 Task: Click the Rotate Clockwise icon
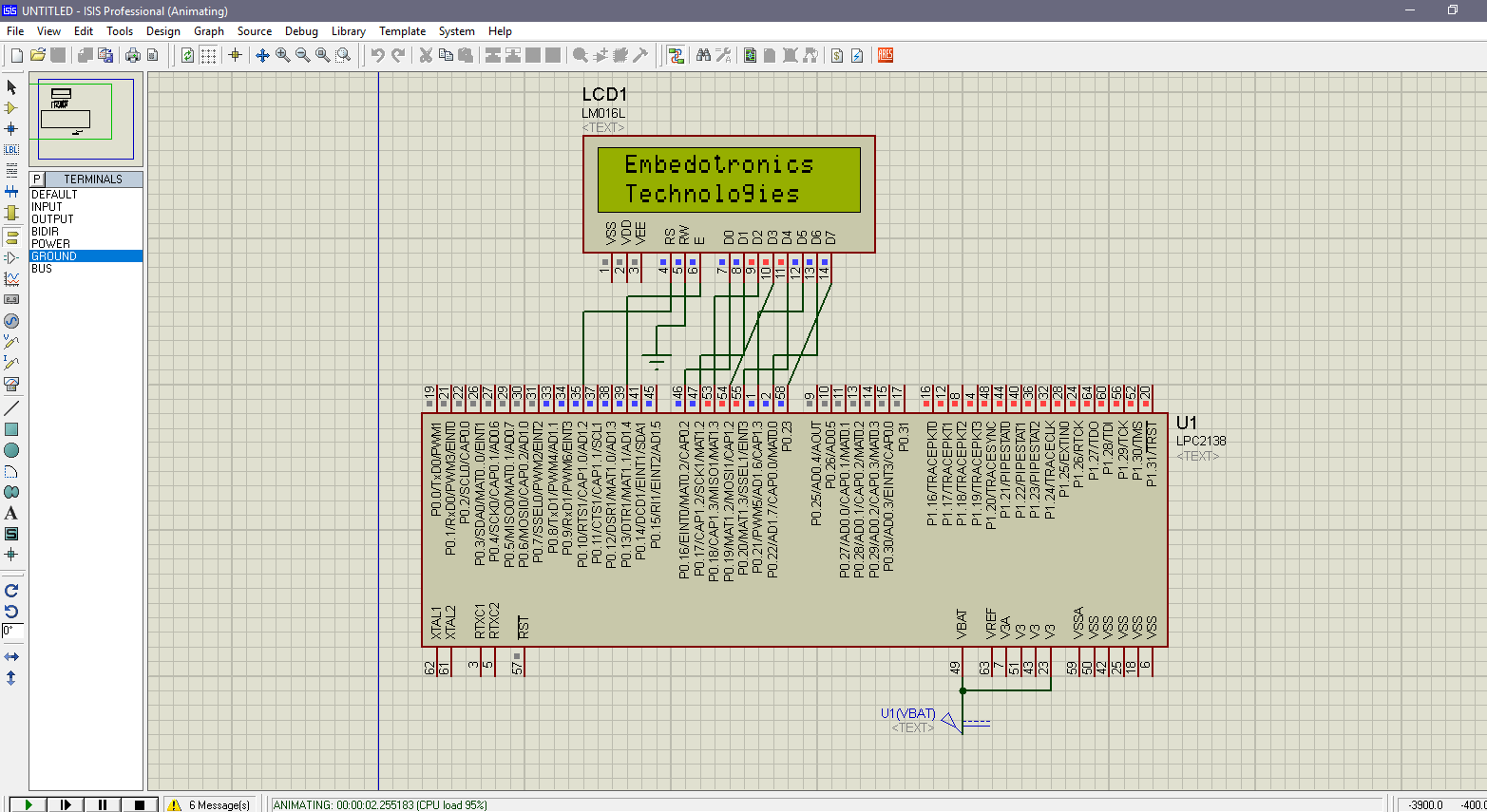coord(12,590)
